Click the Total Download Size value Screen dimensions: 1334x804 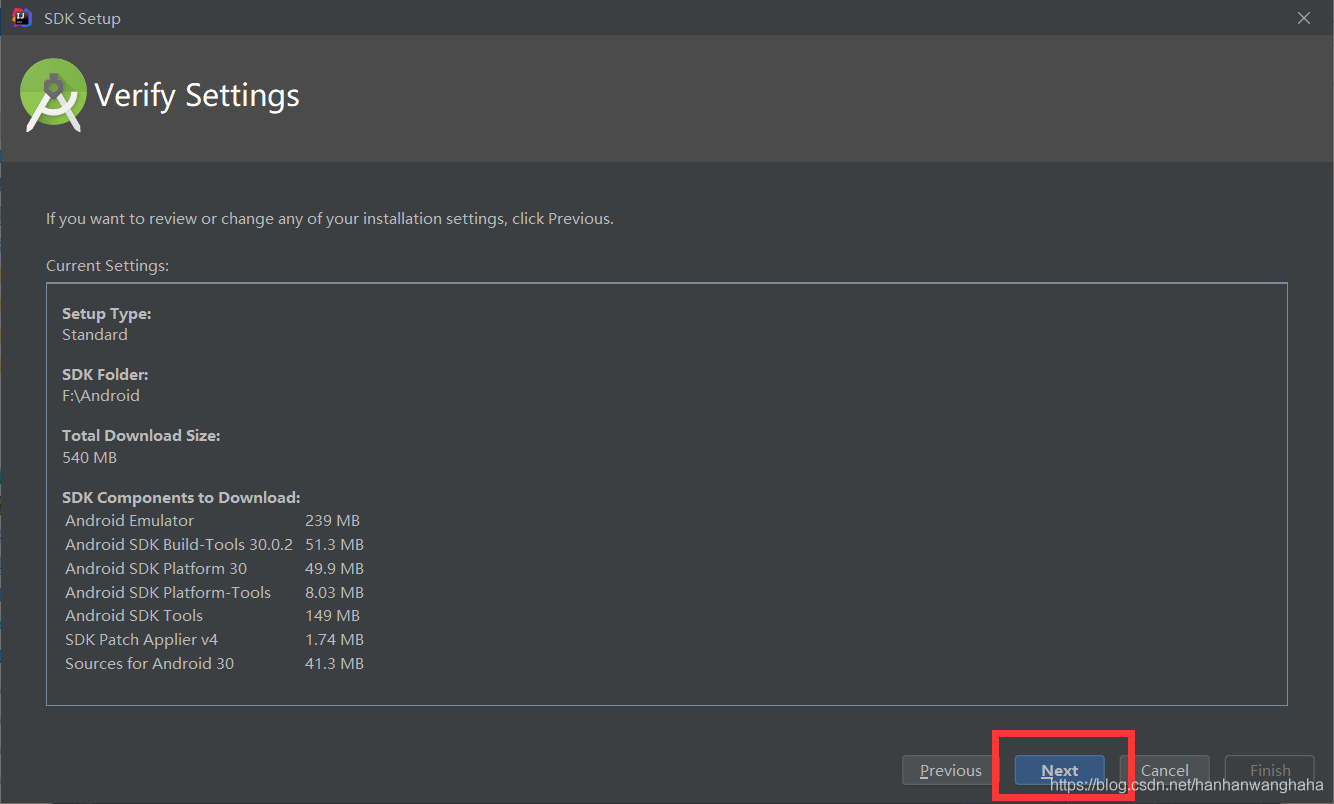[x=89, y=457]
